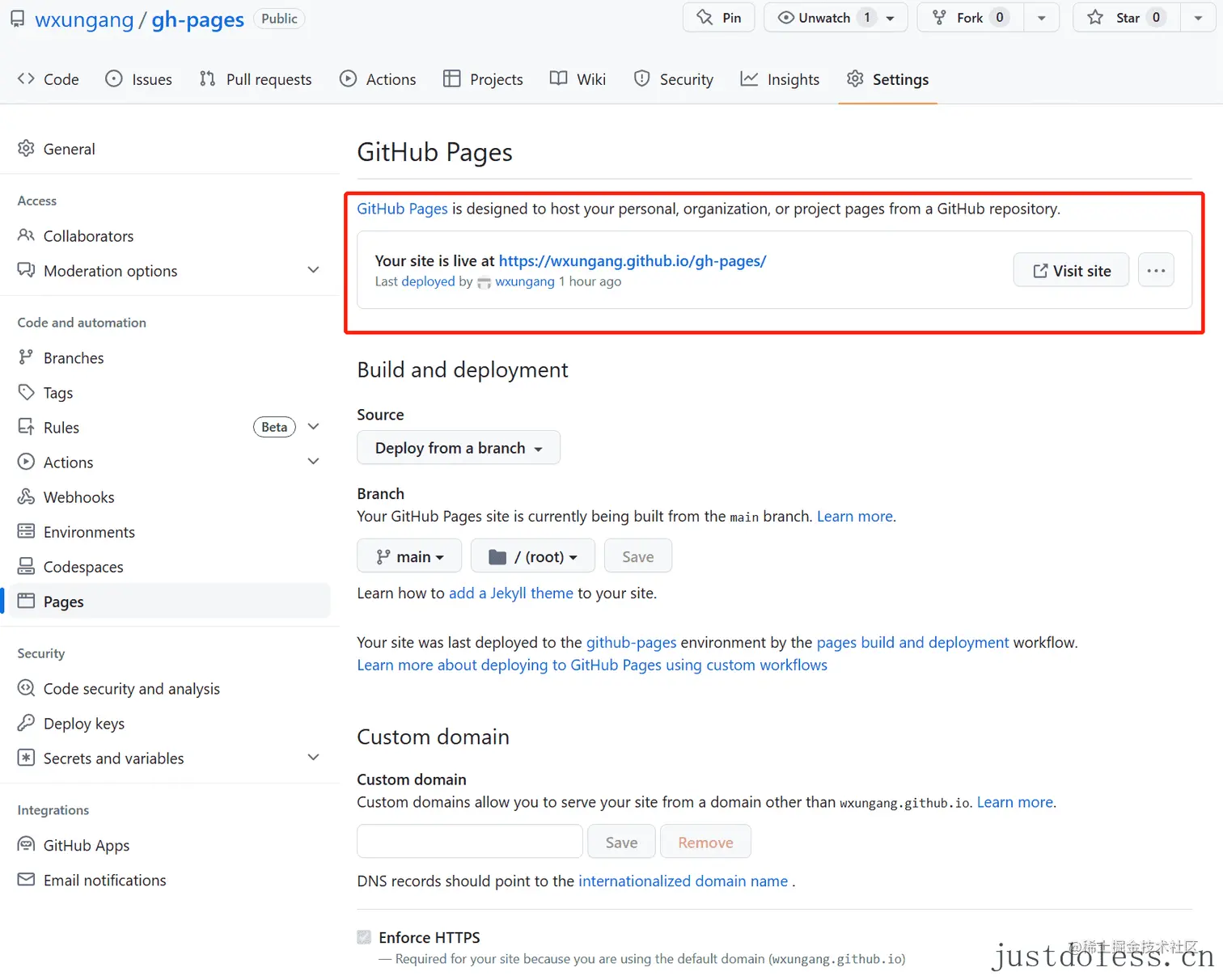The image size is (1223, 980).
Task: Open the Projects tab
Action: 484,79
